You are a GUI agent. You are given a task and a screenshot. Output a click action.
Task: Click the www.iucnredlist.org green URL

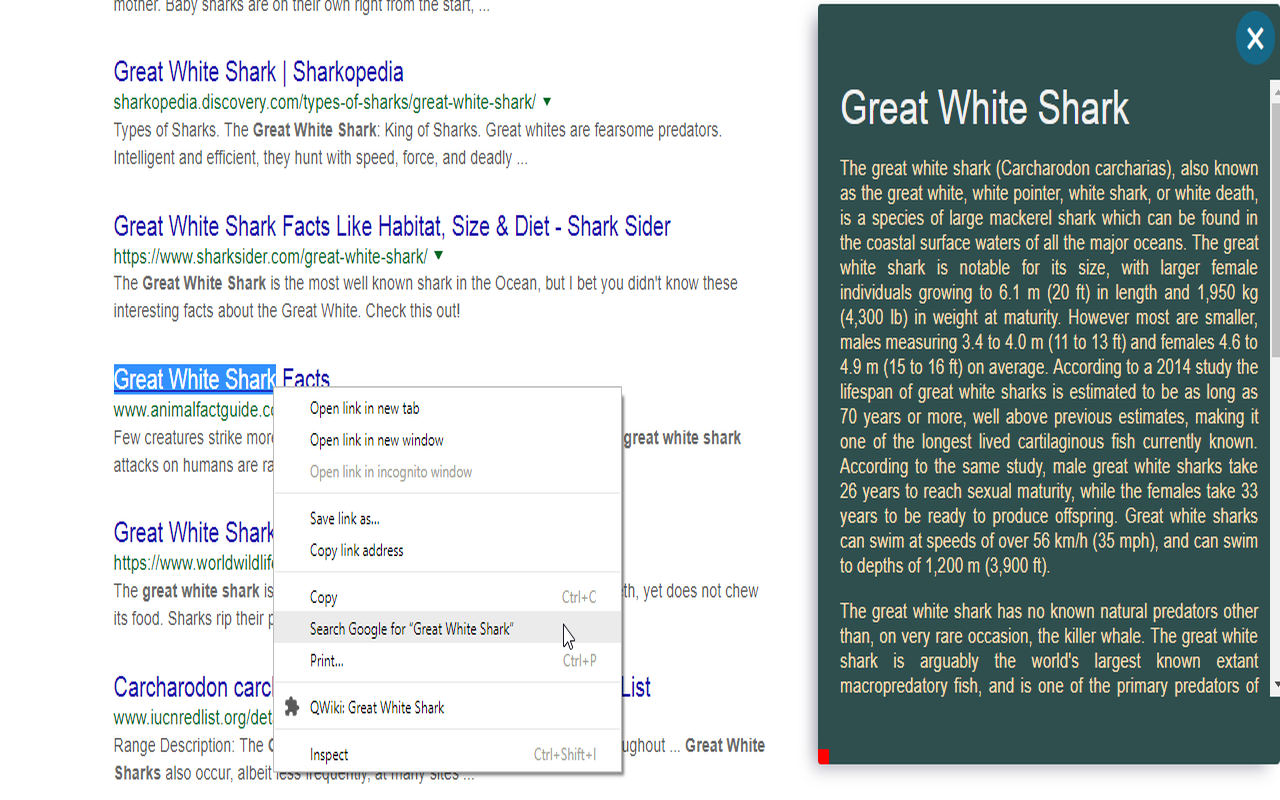[x=193, y=718]
